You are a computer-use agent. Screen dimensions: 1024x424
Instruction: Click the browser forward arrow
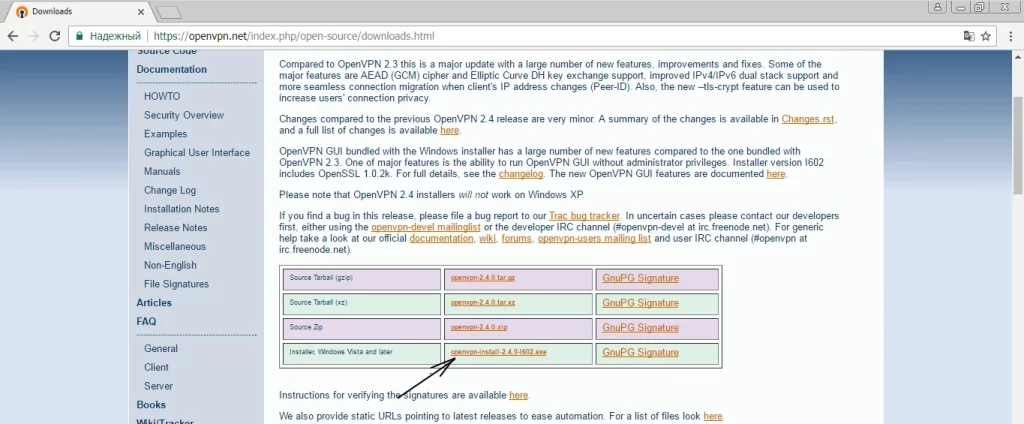(34, 36)
